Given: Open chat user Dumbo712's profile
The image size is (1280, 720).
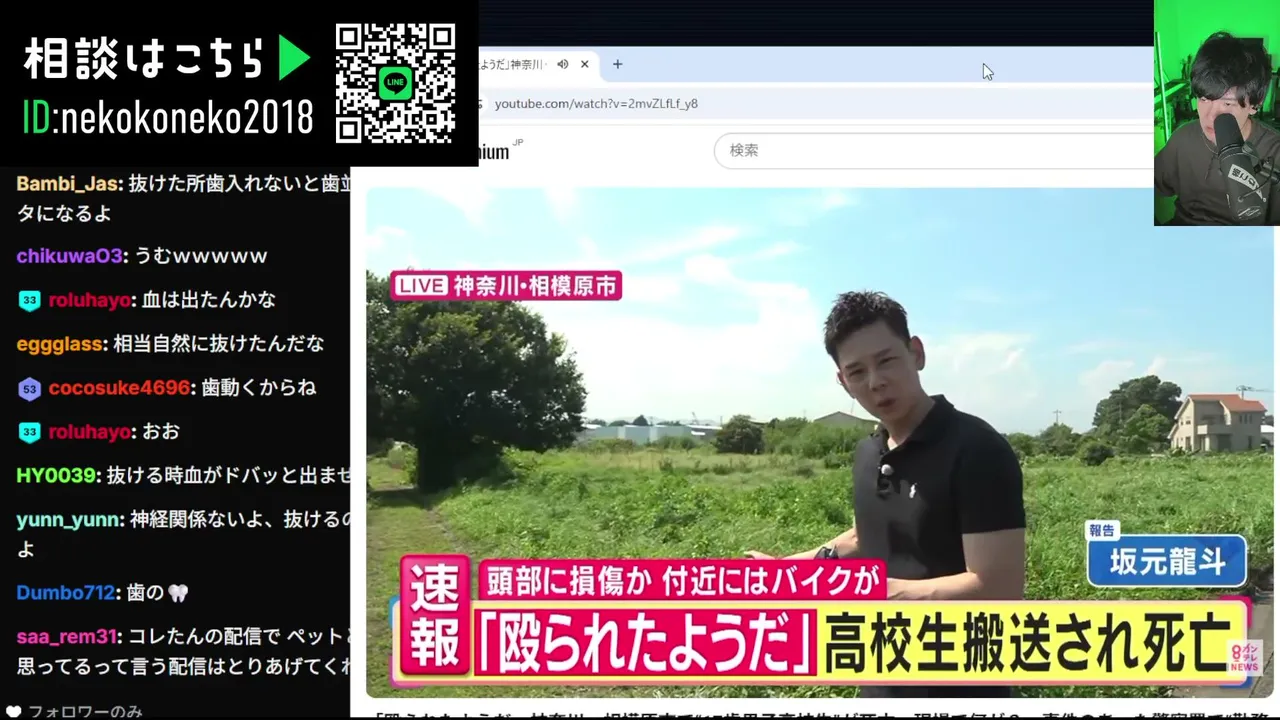Looking at the screenshot, I should 65,593.
